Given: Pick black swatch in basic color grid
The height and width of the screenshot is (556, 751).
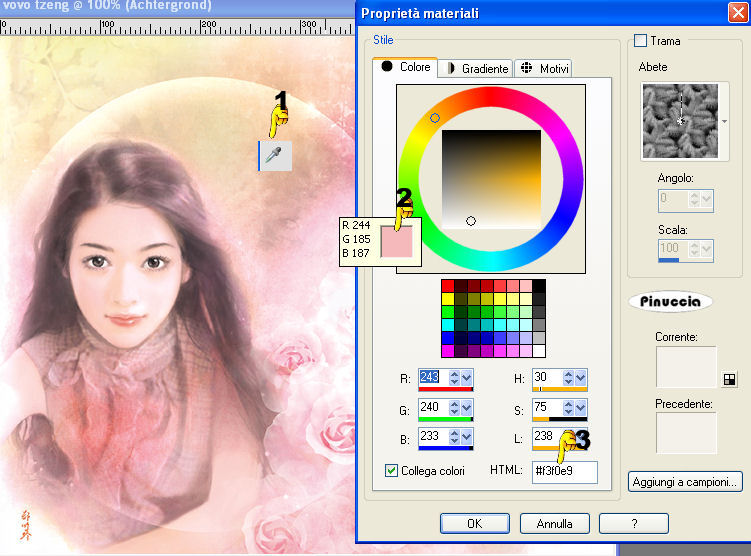Looking at the screenshot, I should 539,286.
